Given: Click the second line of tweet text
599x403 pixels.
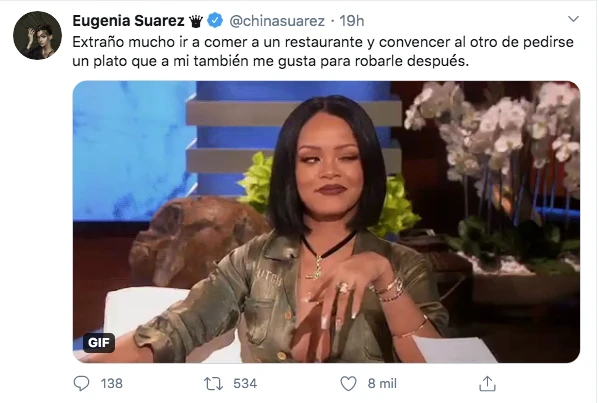Looking at the screenshot, I should [x=270, y=61].
